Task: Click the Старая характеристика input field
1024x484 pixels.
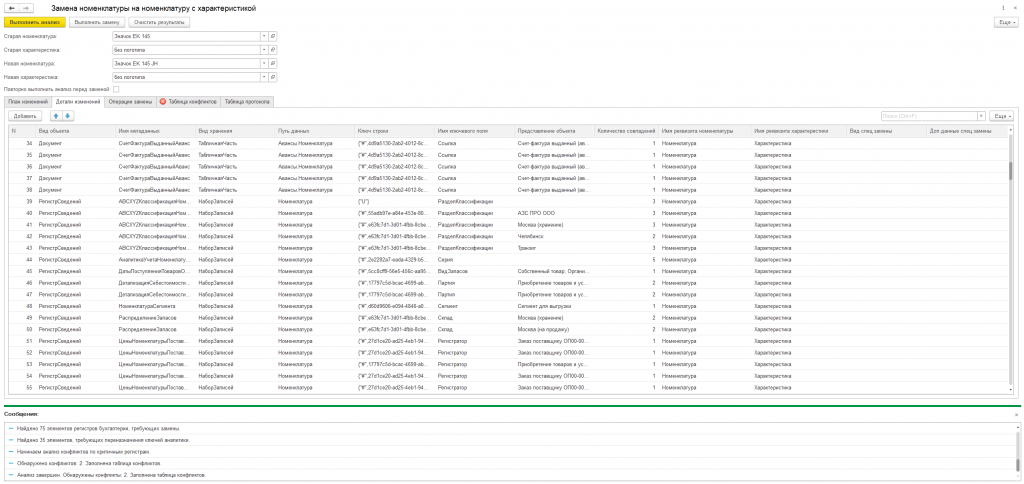Action: coord(186,50)
